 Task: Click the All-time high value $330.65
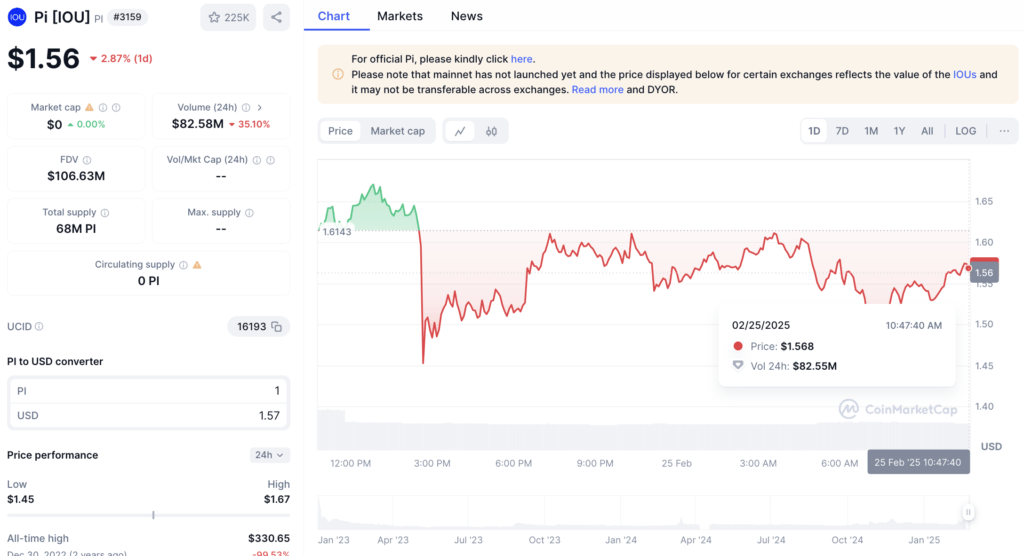tap(268, 538)
